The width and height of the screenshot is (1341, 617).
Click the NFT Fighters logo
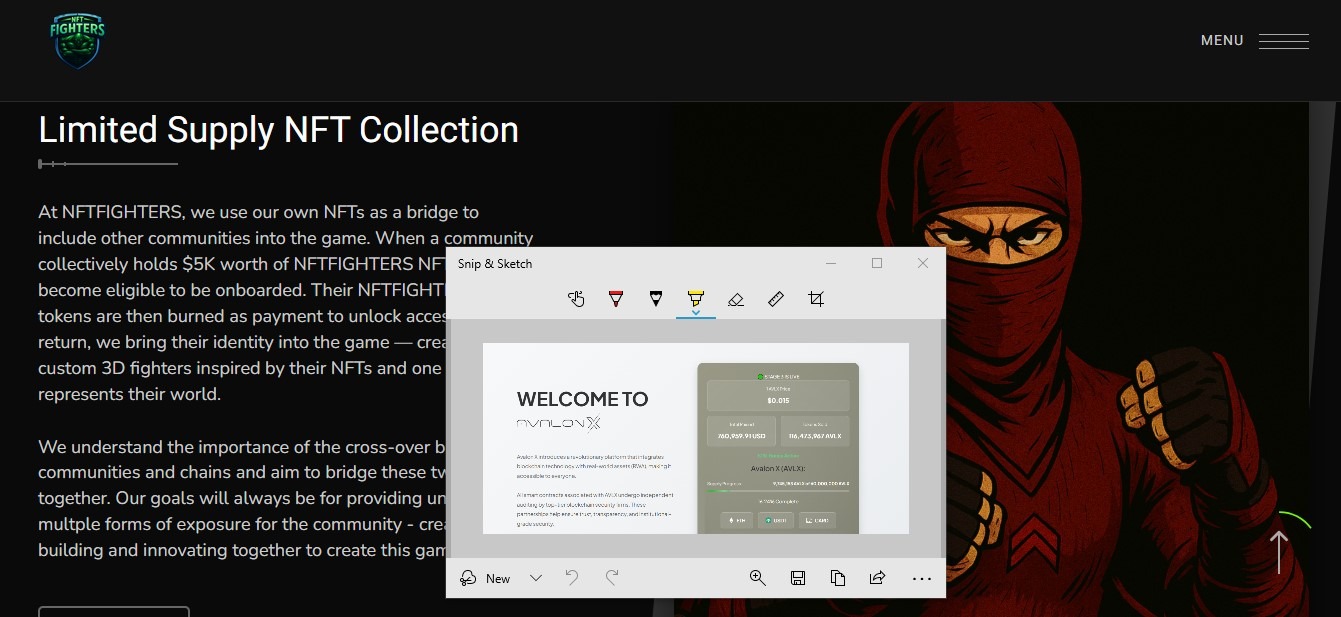click(78, 41)
